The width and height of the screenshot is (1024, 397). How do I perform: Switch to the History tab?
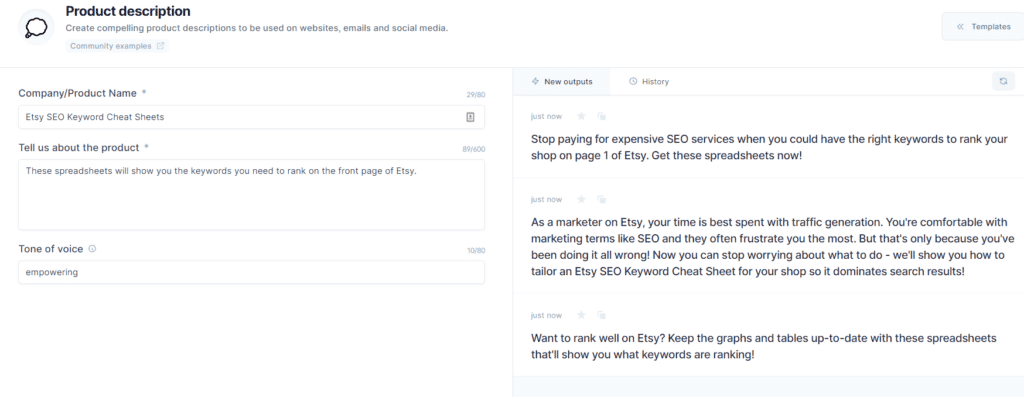648,82
